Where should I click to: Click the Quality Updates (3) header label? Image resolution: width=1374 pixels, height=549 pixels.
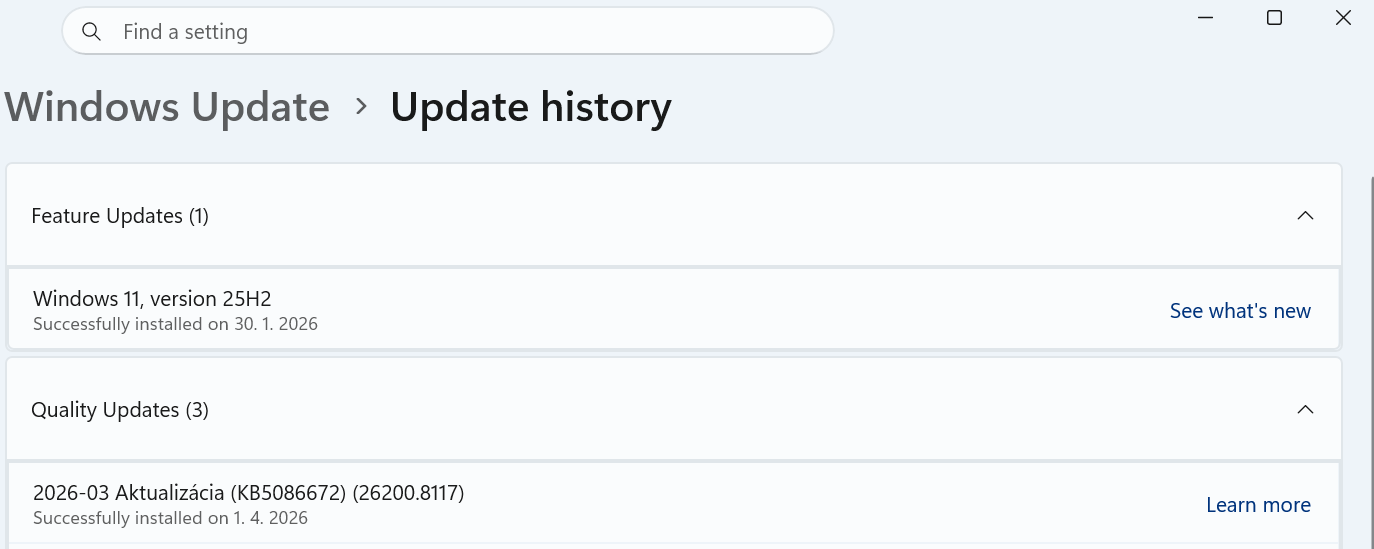pos(120,410)
